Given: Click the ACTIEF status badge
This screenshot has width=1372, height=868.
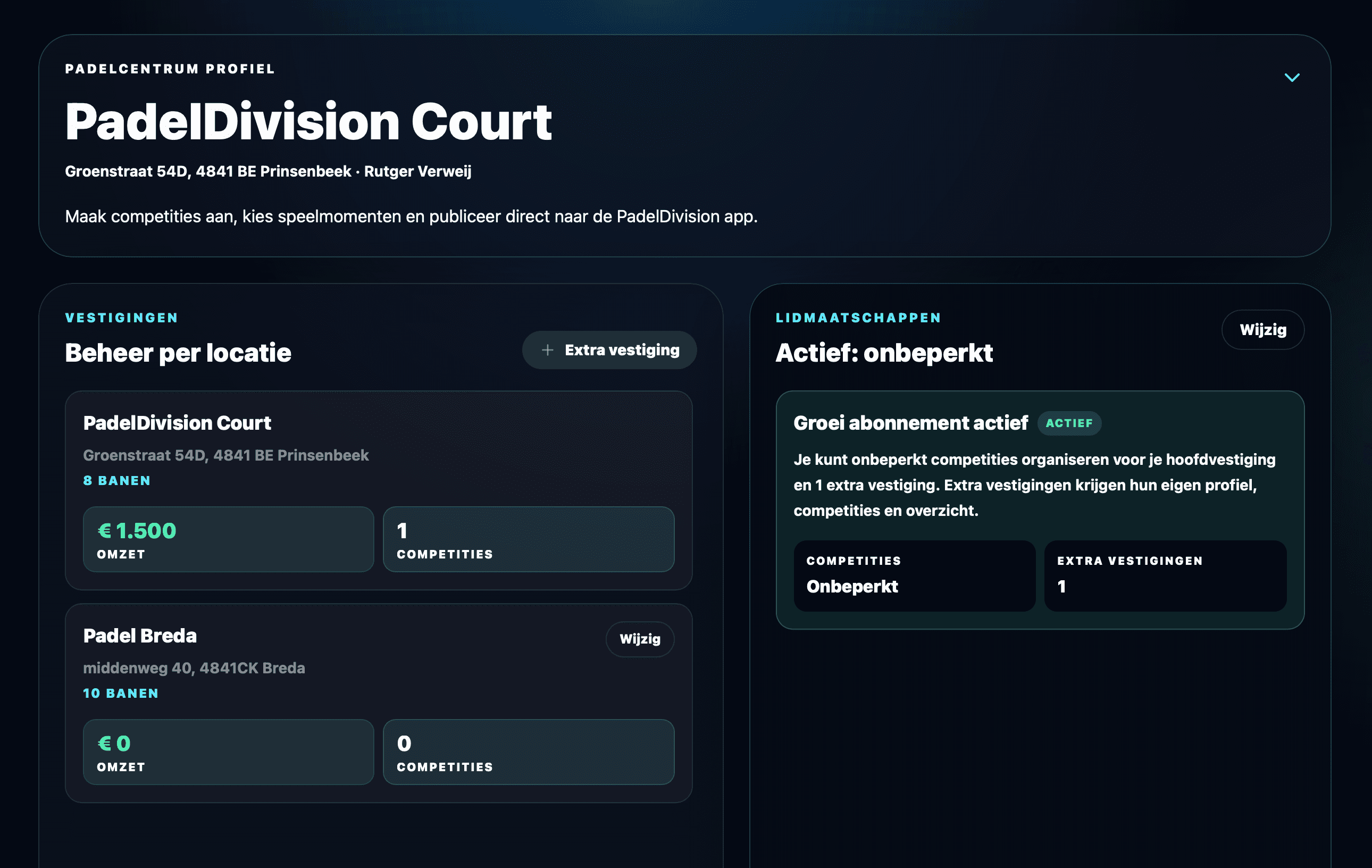Looking at the screenshot, I should point(1069,423).
